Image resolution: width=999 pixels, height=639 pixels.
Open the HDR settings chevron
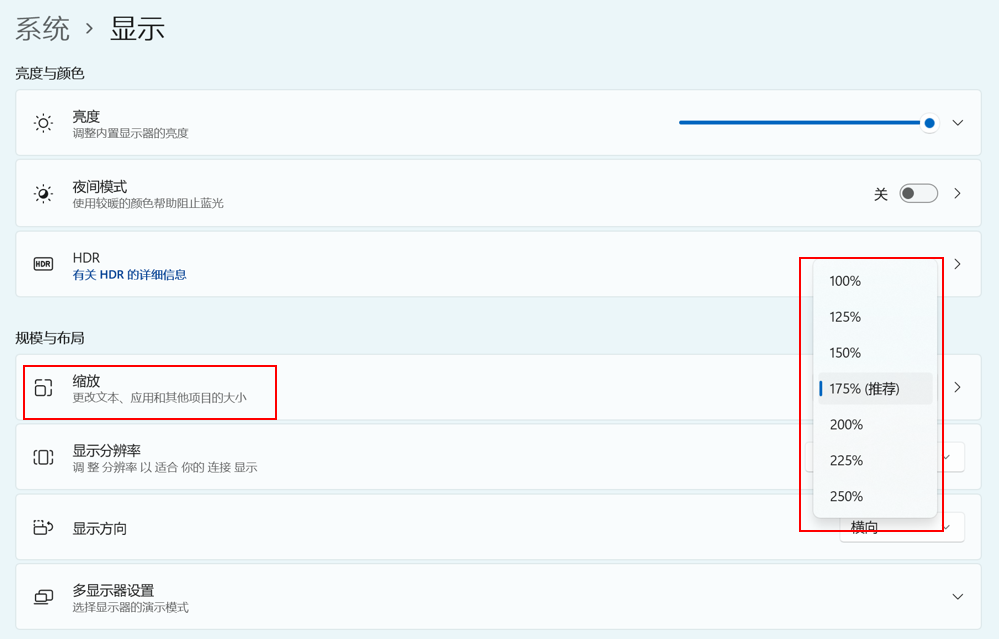coord(957,264)
